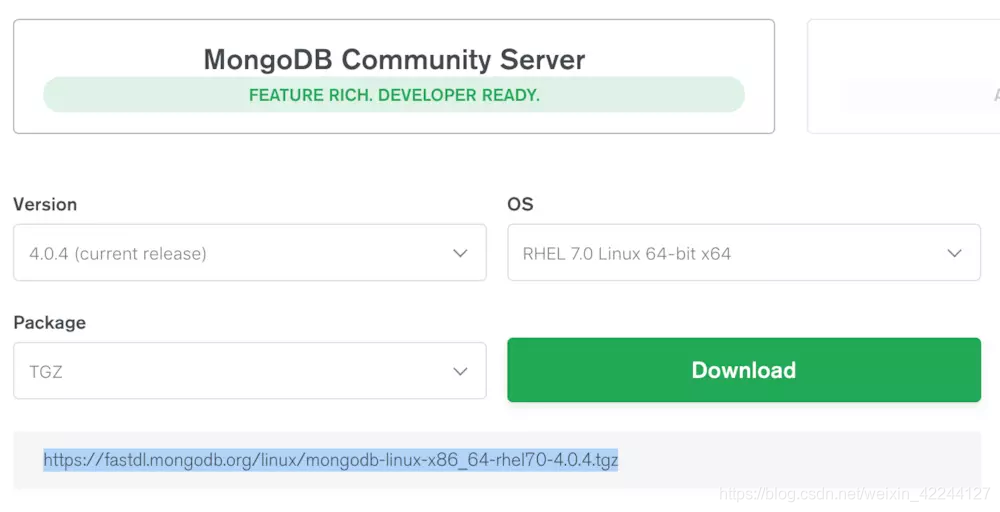Click the chevron arrow in the Version selector
The width and height of the screenshot is (1000, 512).
pyautogui.click(x=460, y=253)
